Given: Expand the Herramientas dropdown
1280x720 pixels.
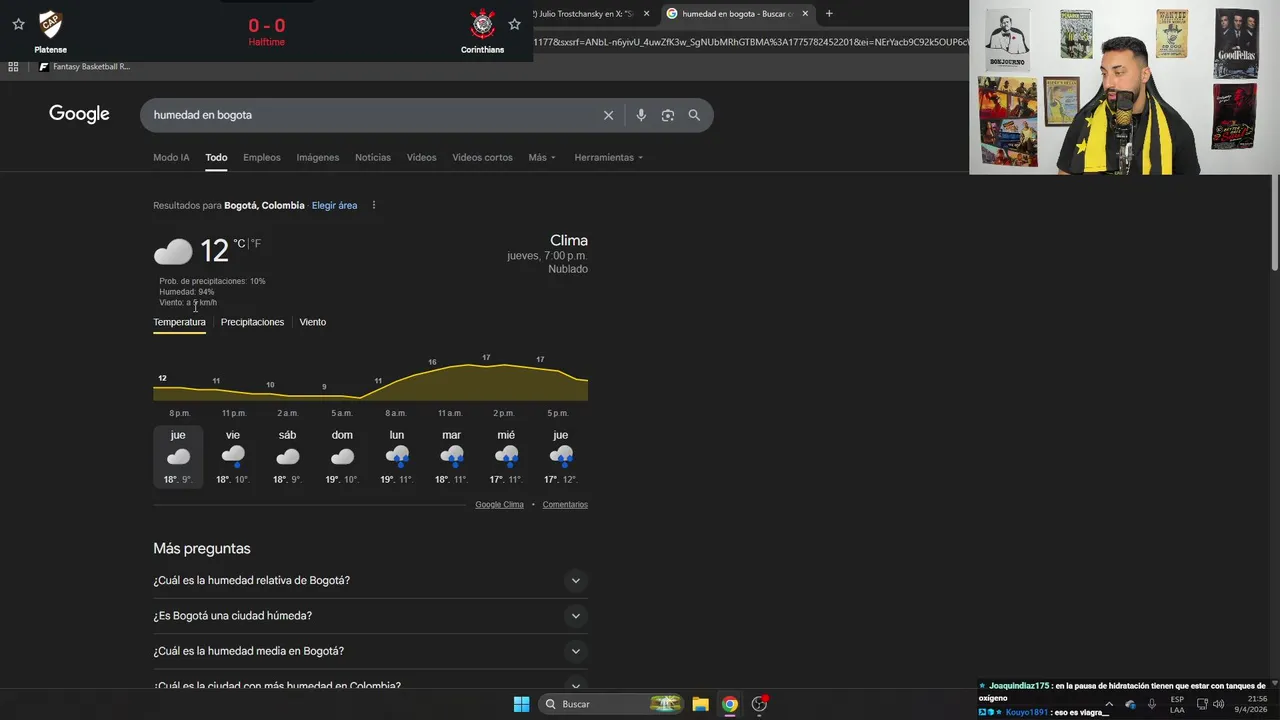Looking at the screenshot, I should point(608,157).
